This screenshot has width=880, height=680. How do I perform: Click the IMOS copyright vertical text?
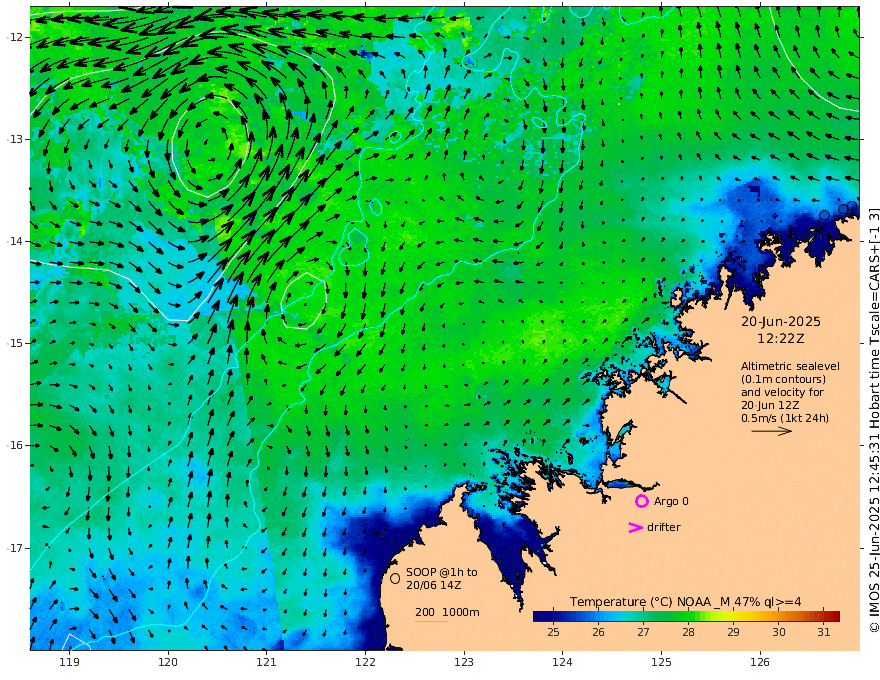[873, 420]
